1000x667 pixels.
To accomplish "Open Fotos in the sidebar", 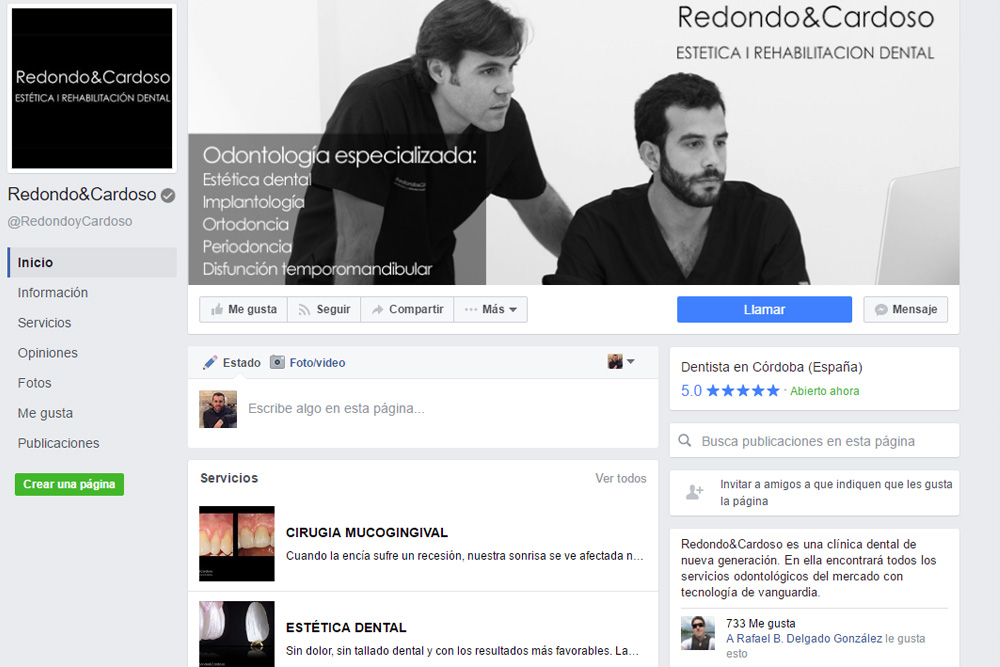I will pyautogui.click(x=34, y=383).
